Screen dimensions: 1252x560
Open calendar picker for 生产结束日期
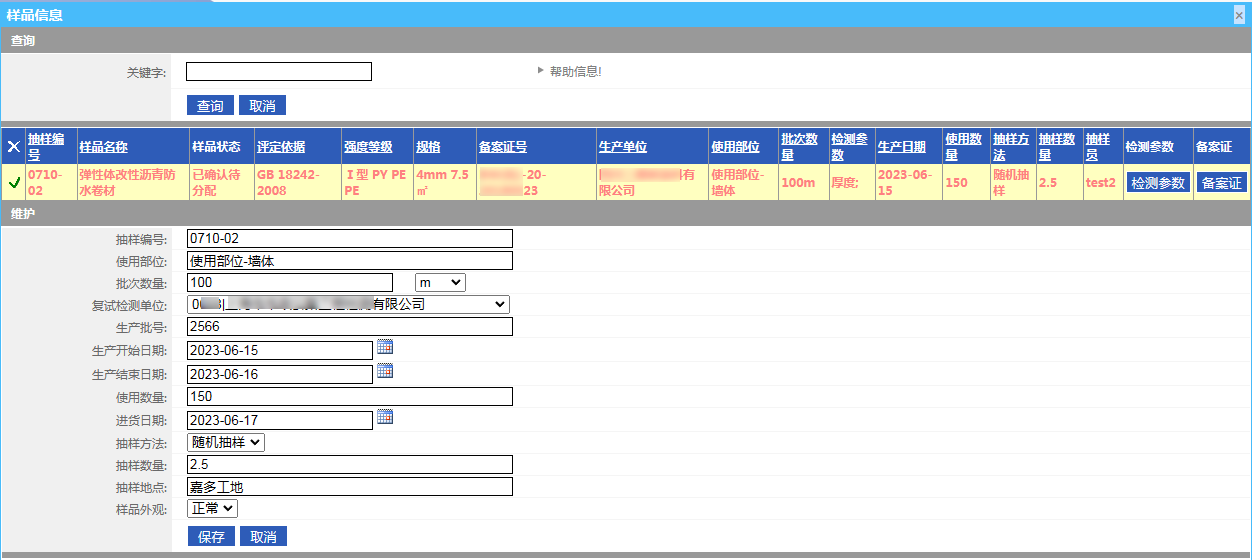point(385,371)
